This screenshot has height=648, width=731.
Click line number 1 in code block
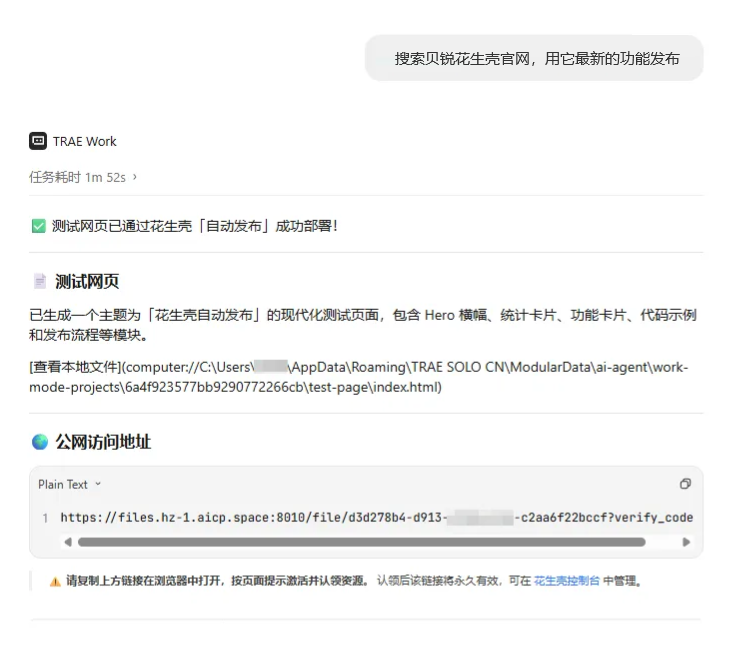[45, 518]
